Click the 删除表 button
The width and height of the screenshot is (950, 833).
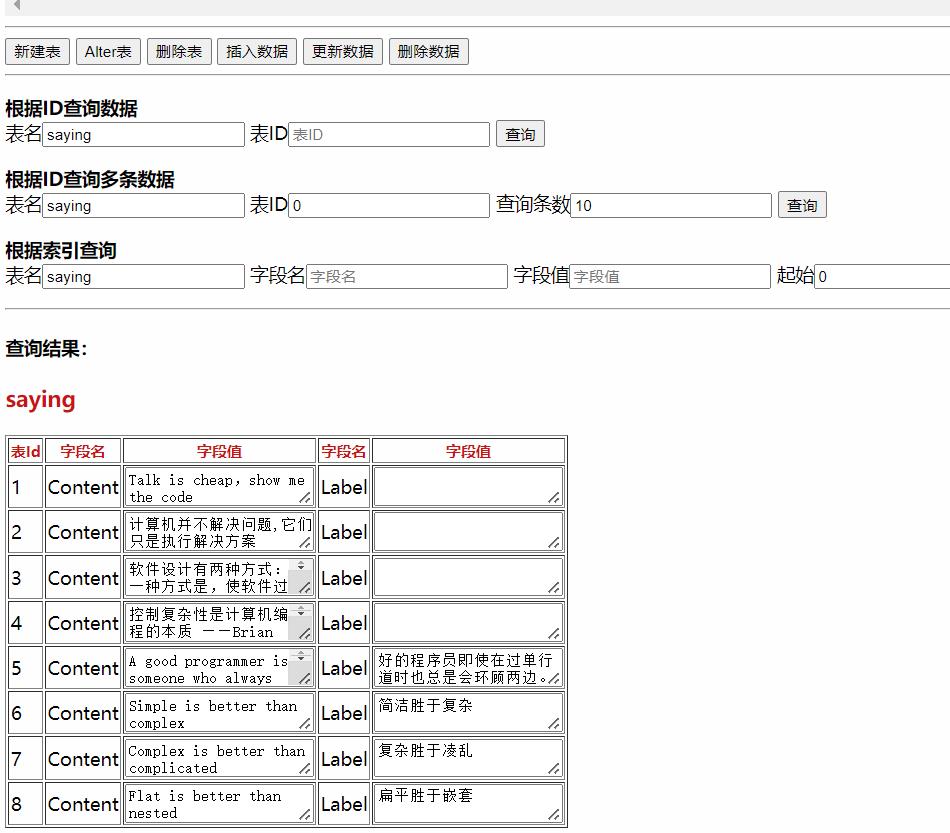click(x=179, y=52)
